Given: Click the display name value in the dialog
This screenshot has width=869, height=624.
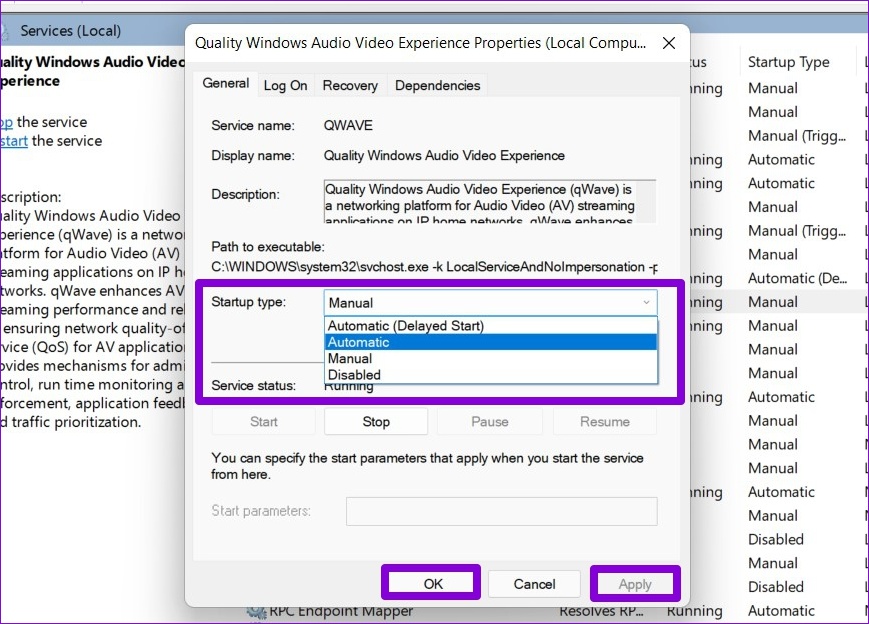Looking at the screenshot, I should 444,155.
